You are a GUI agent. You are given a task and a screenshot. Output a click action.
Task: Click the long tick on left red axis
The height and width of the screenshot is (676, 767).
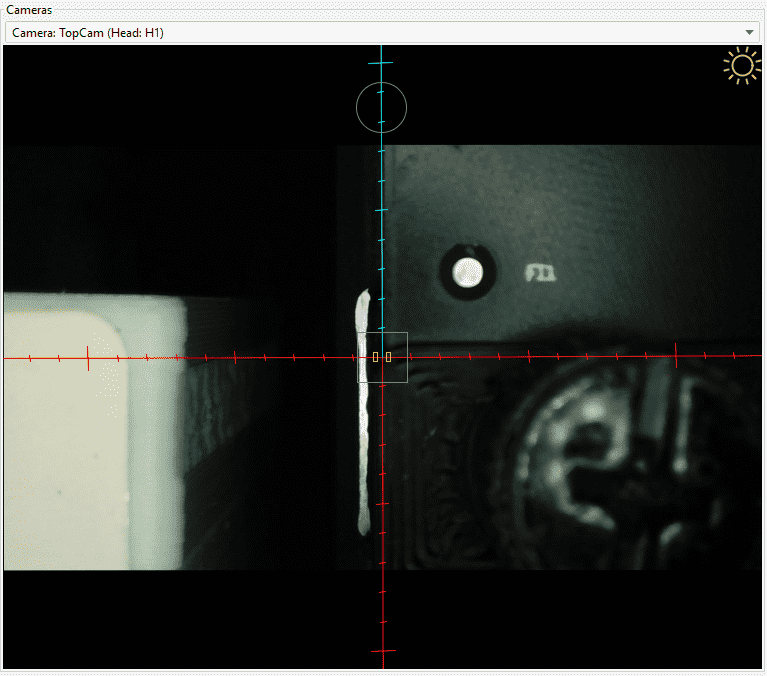(89, 358)
